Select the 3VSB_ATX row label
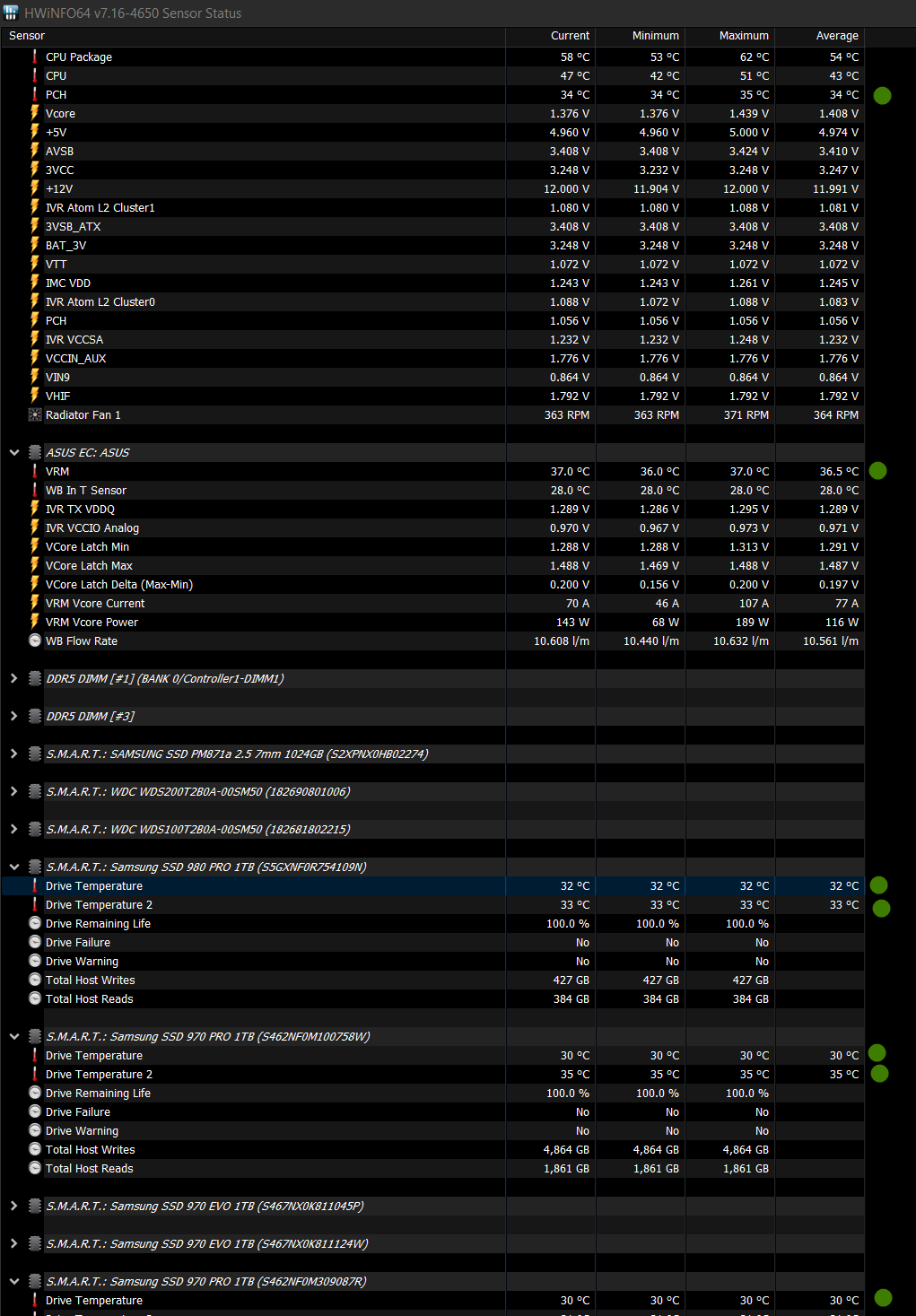The height and width of the screenshot is (1316, 916). pos(73,226)
